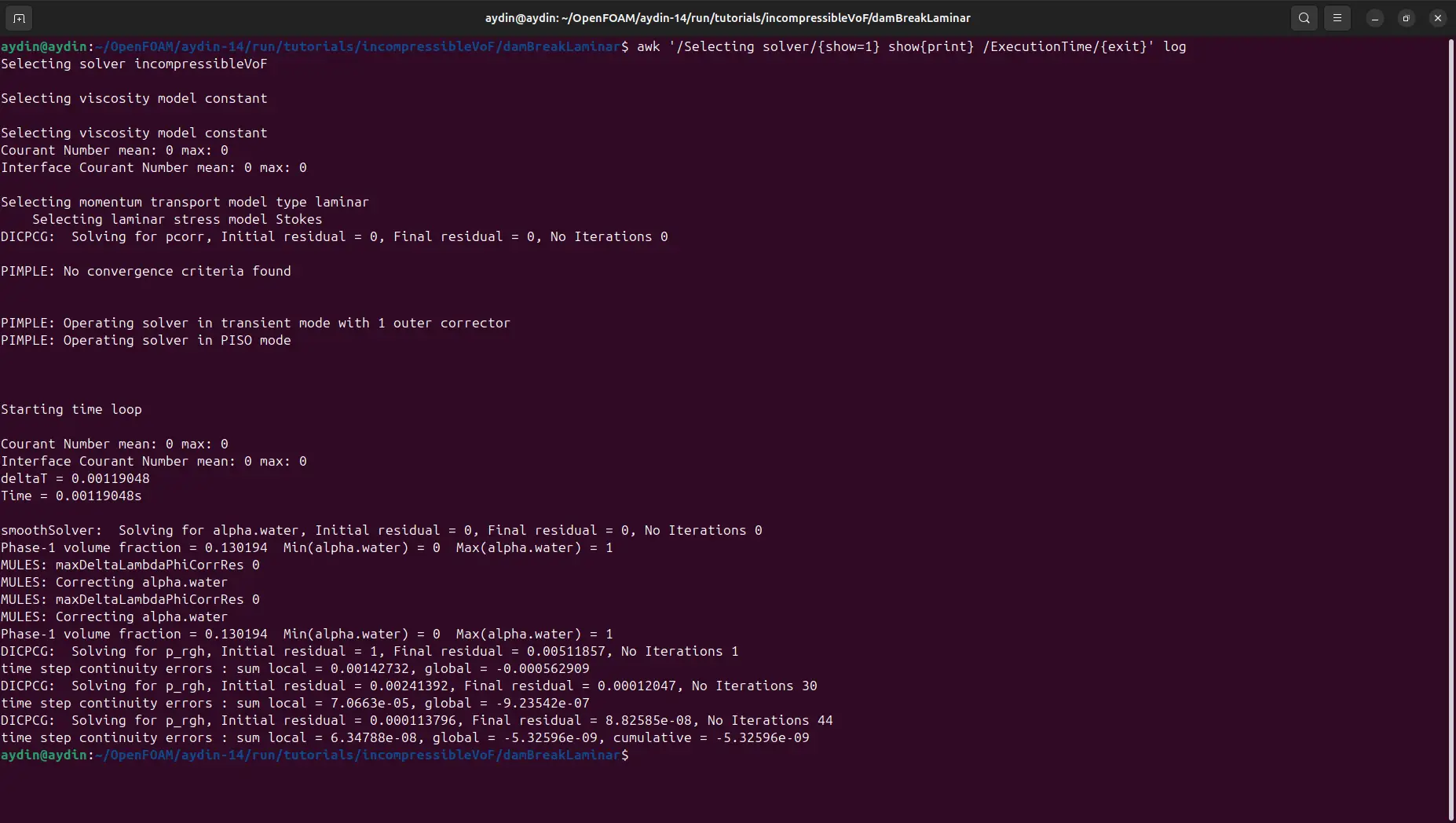Click the window title bar text

click(727, 18)
